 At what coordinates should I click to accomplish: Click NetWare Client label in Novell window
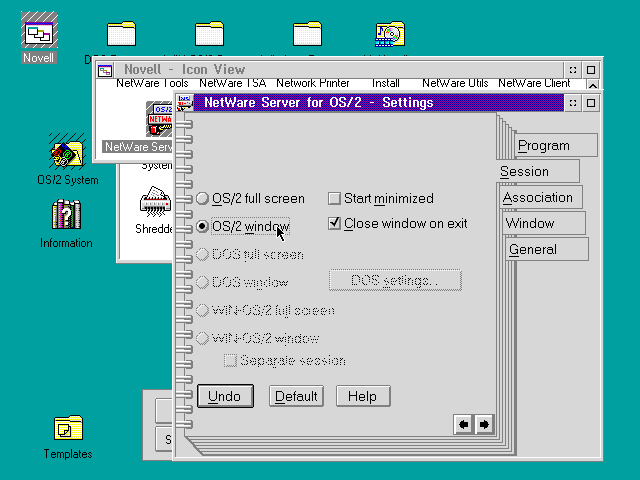point(534,83)
